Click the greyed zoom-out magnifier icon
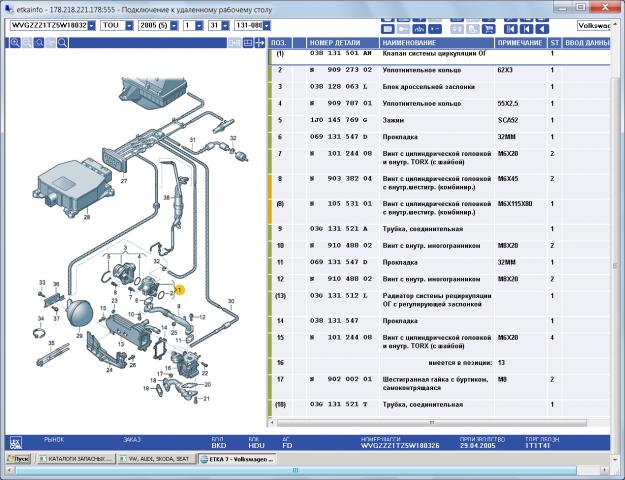Screen dimensions: 625x480 click(x=27, y=43)
